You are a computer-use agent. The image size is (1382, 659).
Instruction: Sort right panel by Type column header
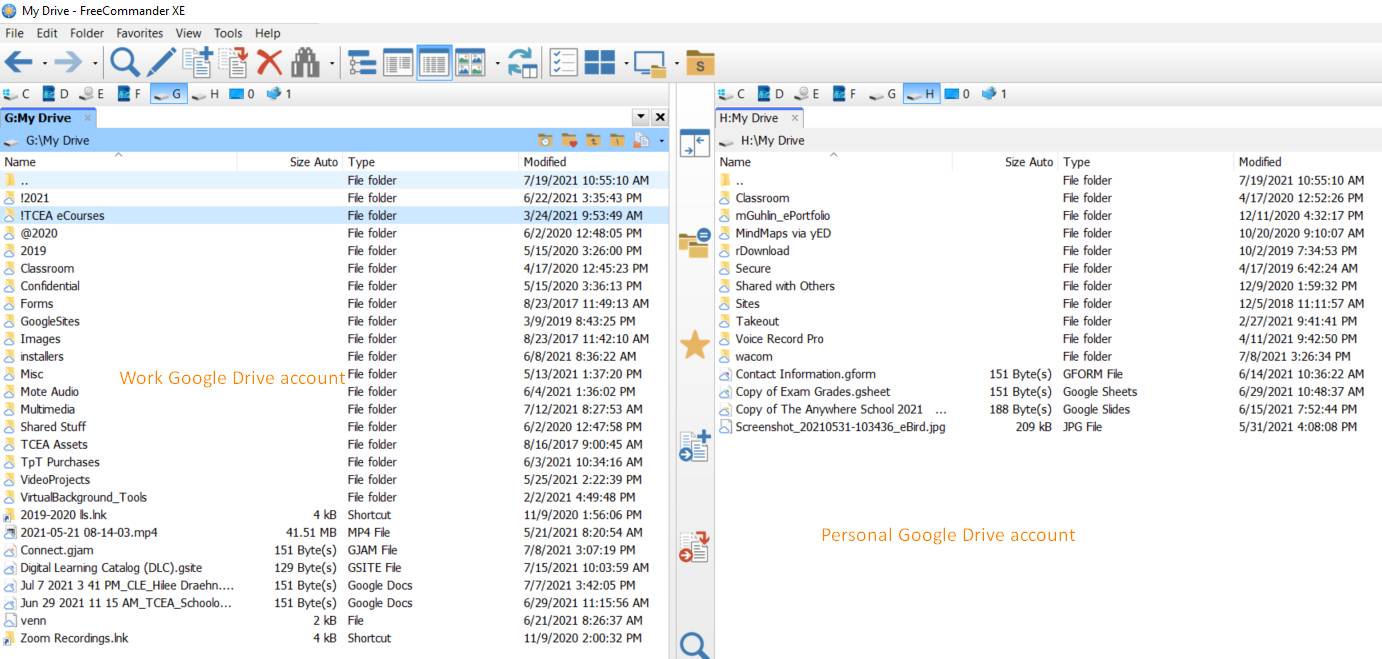1146,161
